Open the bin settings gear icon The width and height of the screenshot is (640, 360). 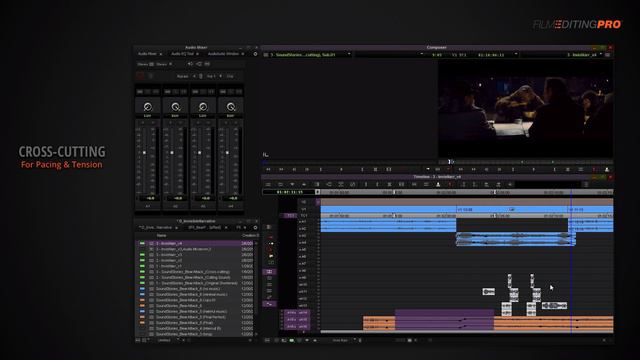(256, 227)
